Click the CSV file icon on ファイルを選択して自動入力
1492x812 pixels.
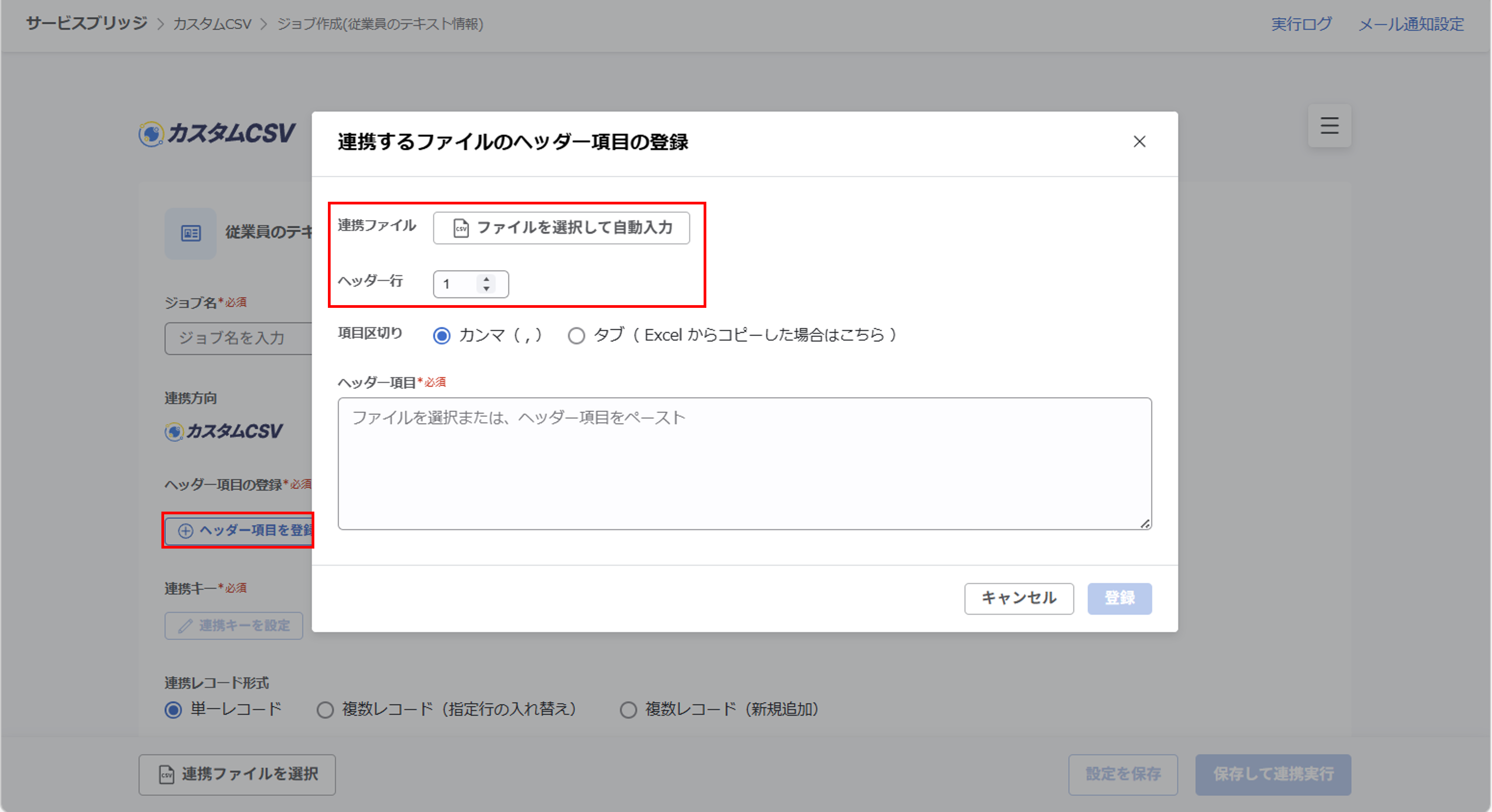(x=460, y=227)
